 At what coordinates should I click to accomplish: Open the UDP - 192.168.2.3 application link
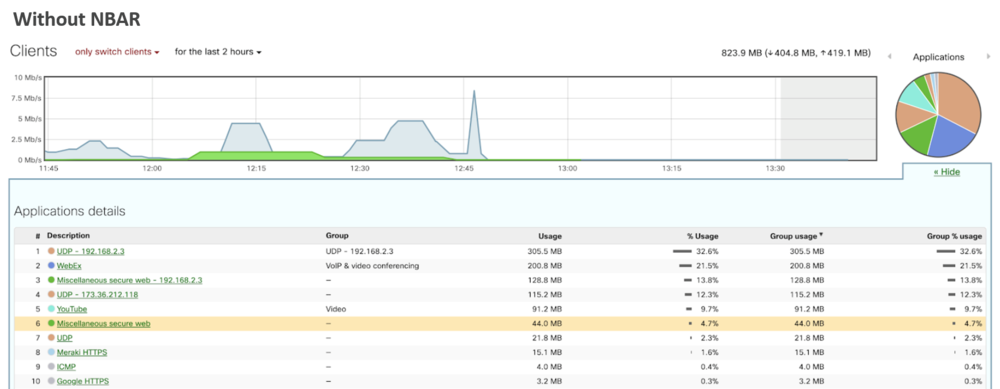91,251
